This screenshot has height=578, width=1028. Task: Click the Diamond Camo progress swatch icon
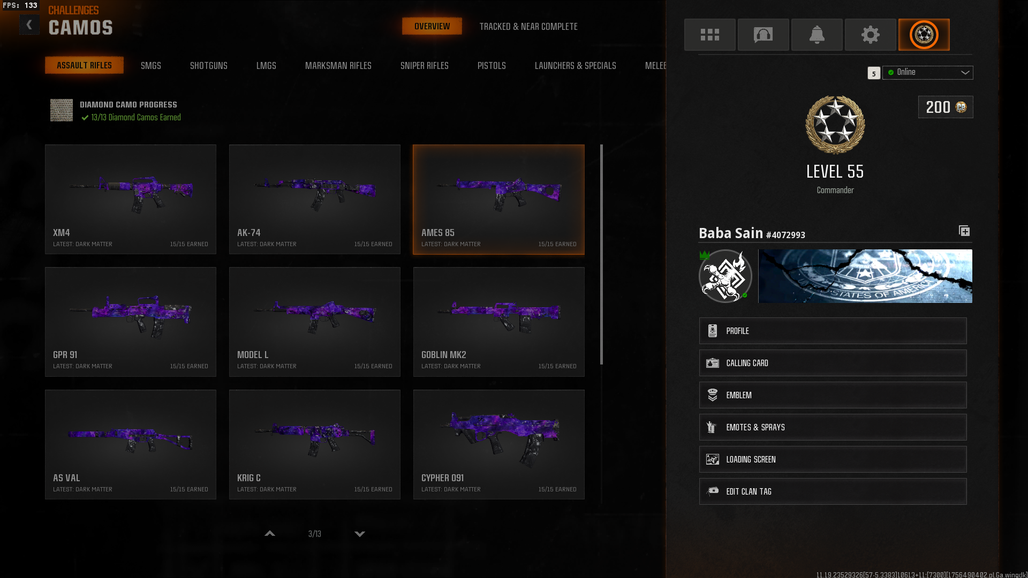pyautogui.click(x=62, y=110)
